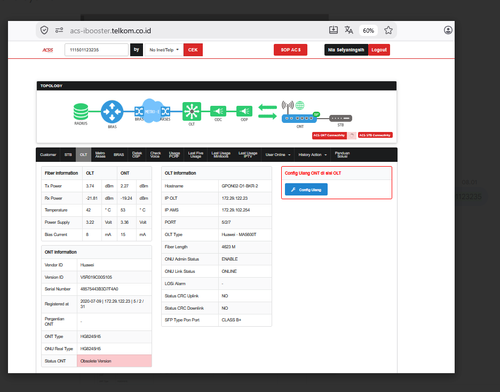The width and height of the screenshot is (500, 392).
Task: Click the green bidirectional arrows icon
Action: pos(267,111)
